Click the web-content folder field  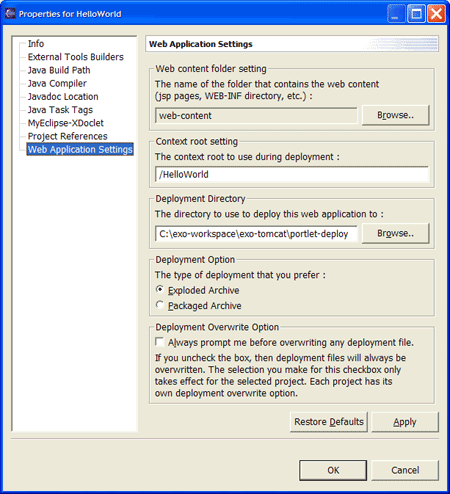pos(256,116)
